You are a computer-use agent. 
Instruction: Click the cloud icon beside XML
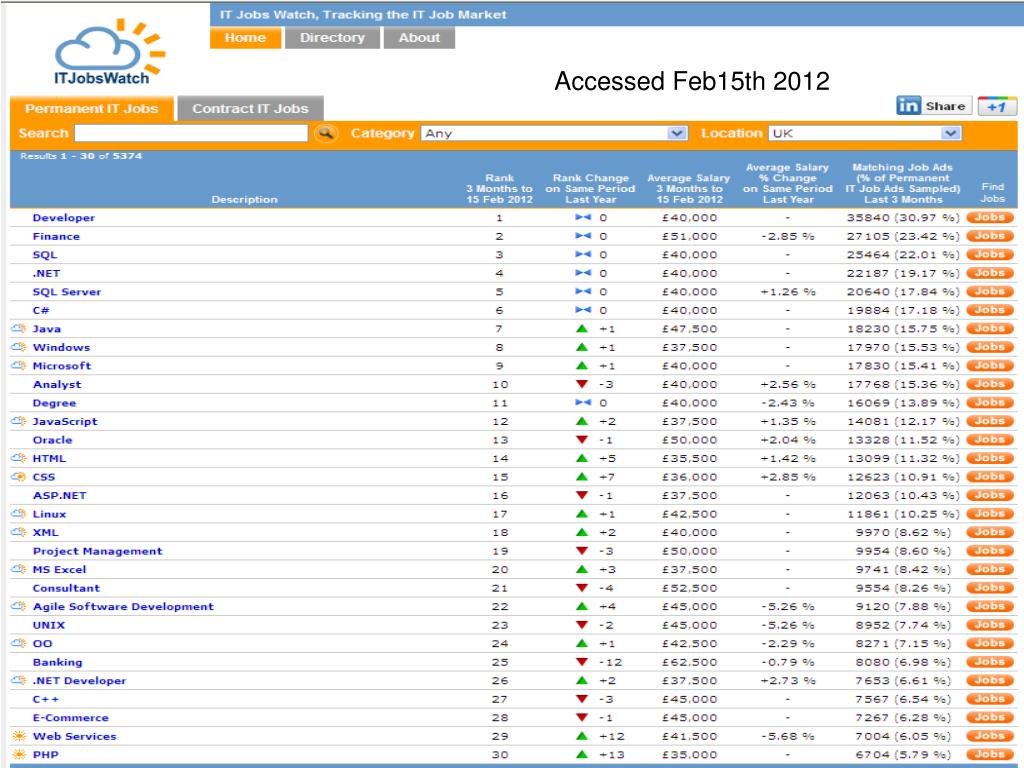[19, 532]
